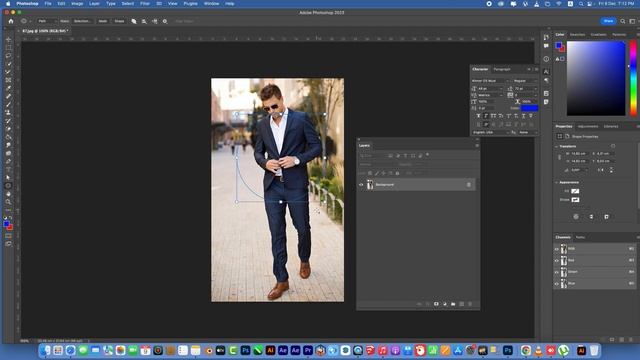The width and height of the screenshot is (640, 360).
Task: Select the Brush tool
Action: point(9,104)
